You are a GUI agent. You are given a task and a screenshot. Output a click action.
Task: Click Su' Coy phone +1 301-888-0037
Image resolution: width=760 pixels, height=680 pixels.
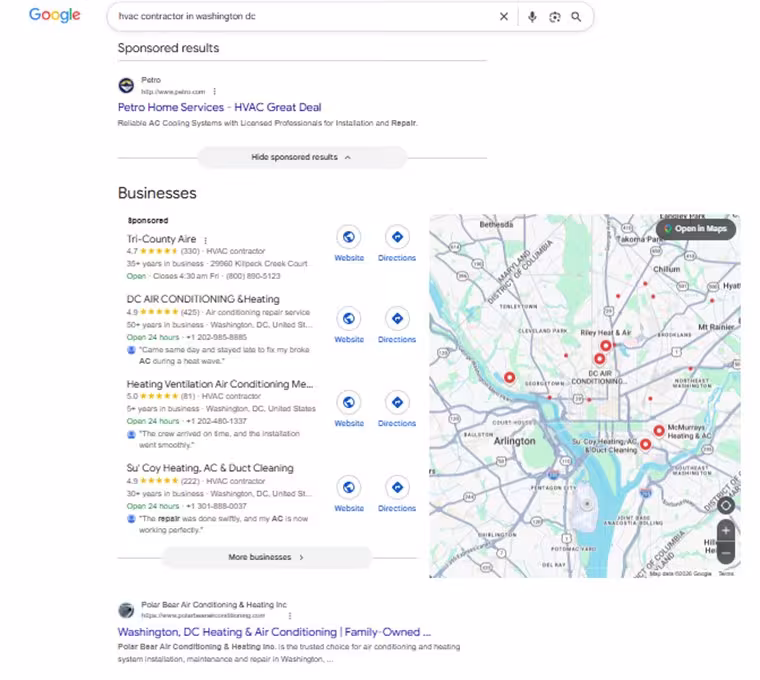(217, 506)
